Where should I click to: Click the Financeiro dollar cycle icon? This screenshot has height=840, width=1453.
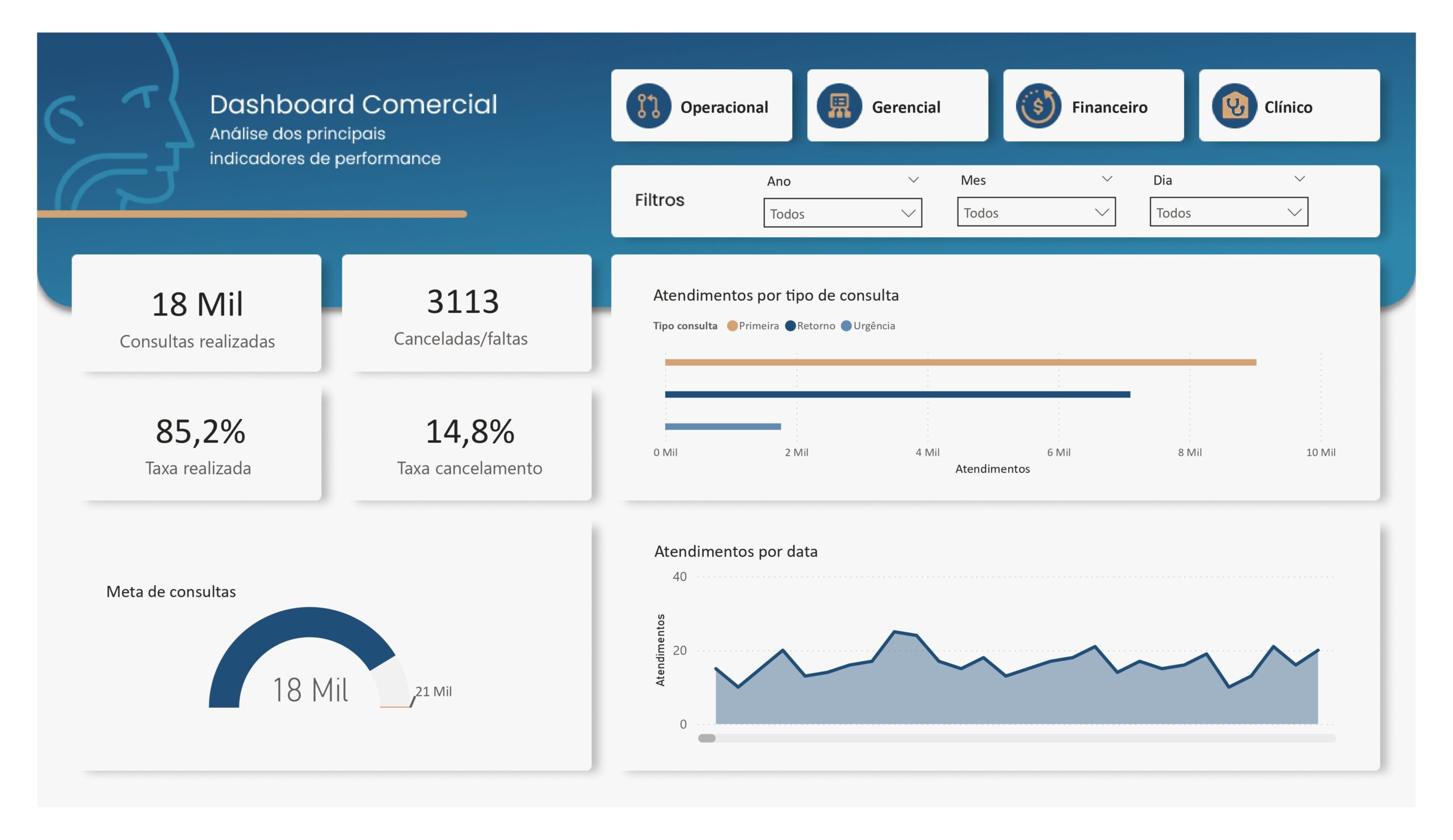[1038, 106]
